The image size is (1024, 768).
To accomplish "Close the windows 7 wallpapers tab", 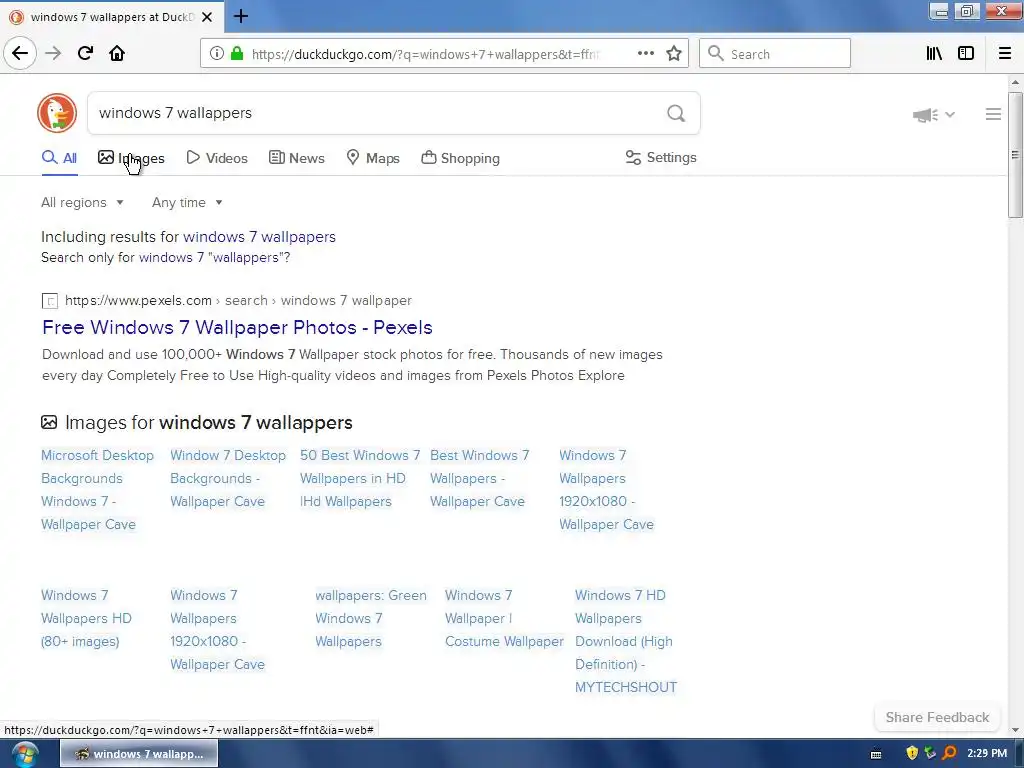I will coord(207,17).
